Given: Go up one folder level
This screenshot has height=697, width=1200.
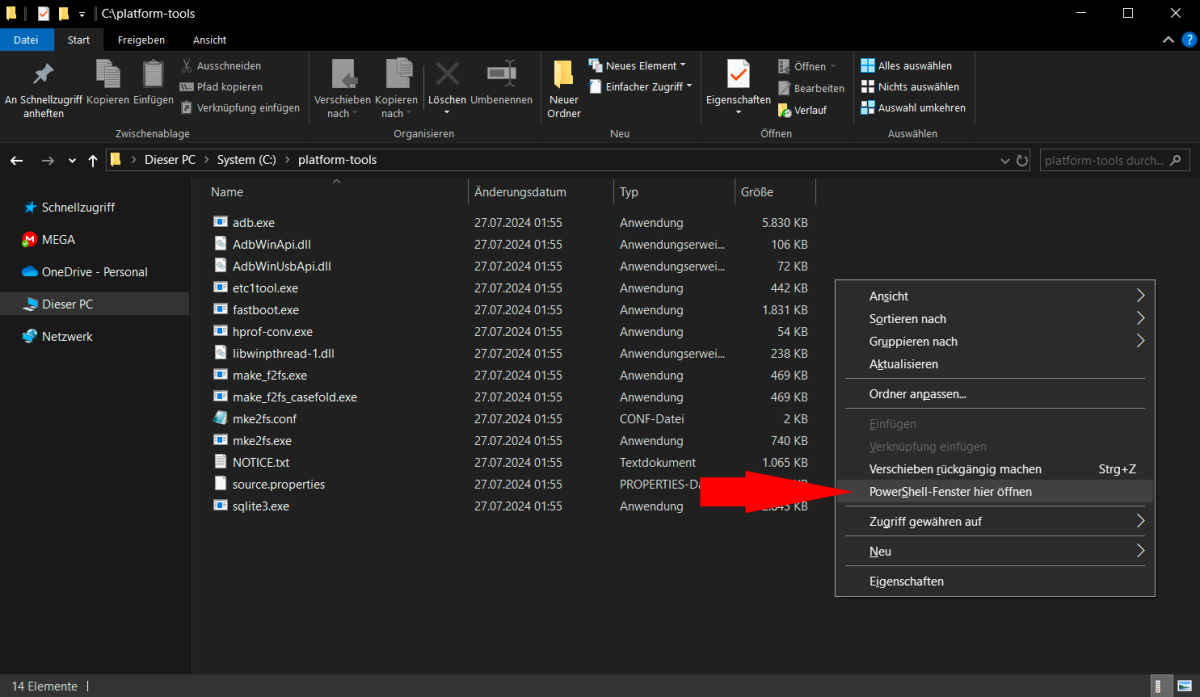Looking at the screenshot, I should click(x=93, y=160).
